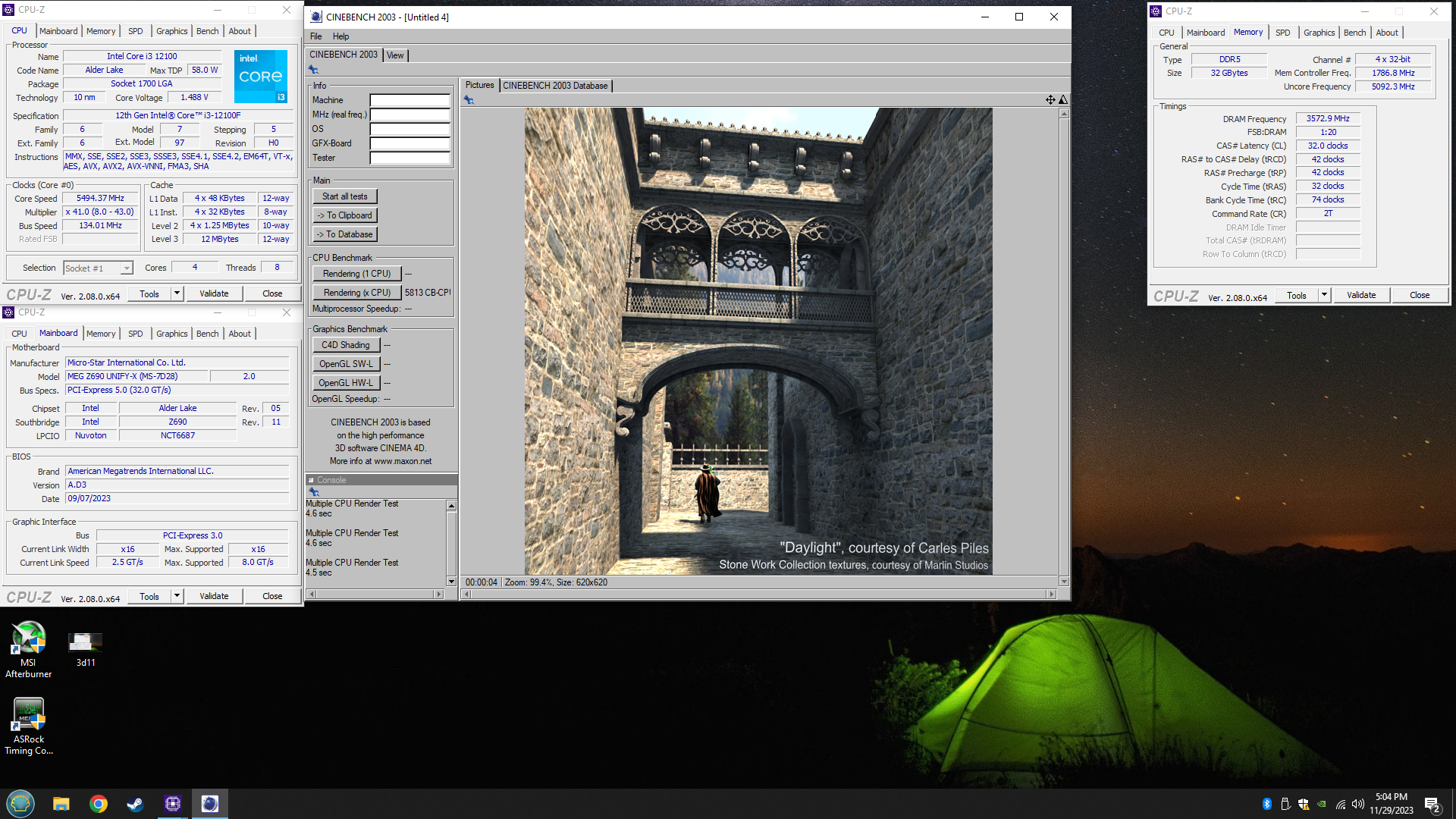Viewport: 1456px width, 819px height.
Task: Click the move cross icon above the picture
Action: click(x=1050, y=99)
